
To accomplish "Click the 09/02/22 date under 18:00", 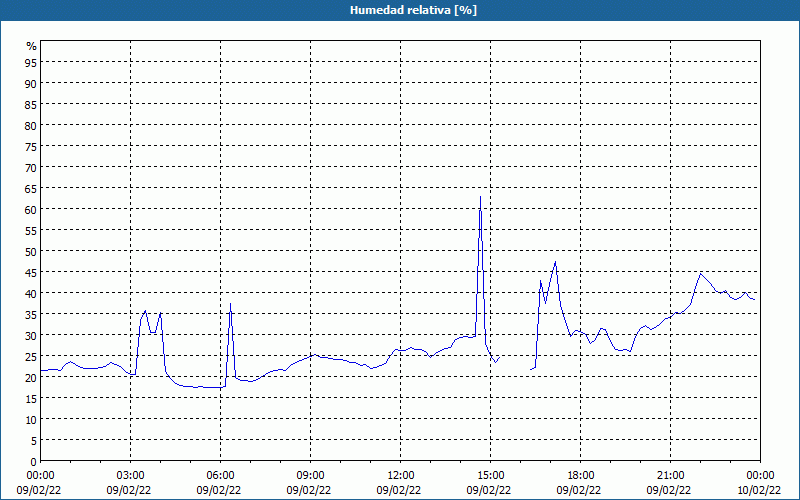I will pyautogui.click(x=581, y=490).
